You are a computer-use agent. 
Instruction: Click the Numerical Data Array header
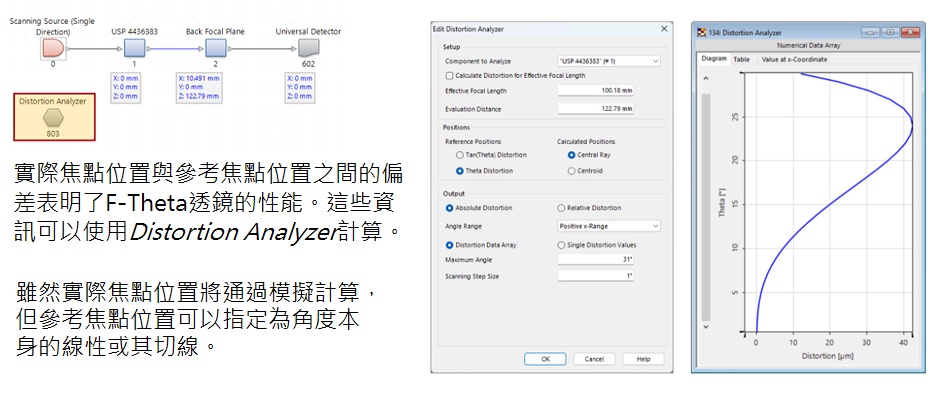[x=808, y=46]
